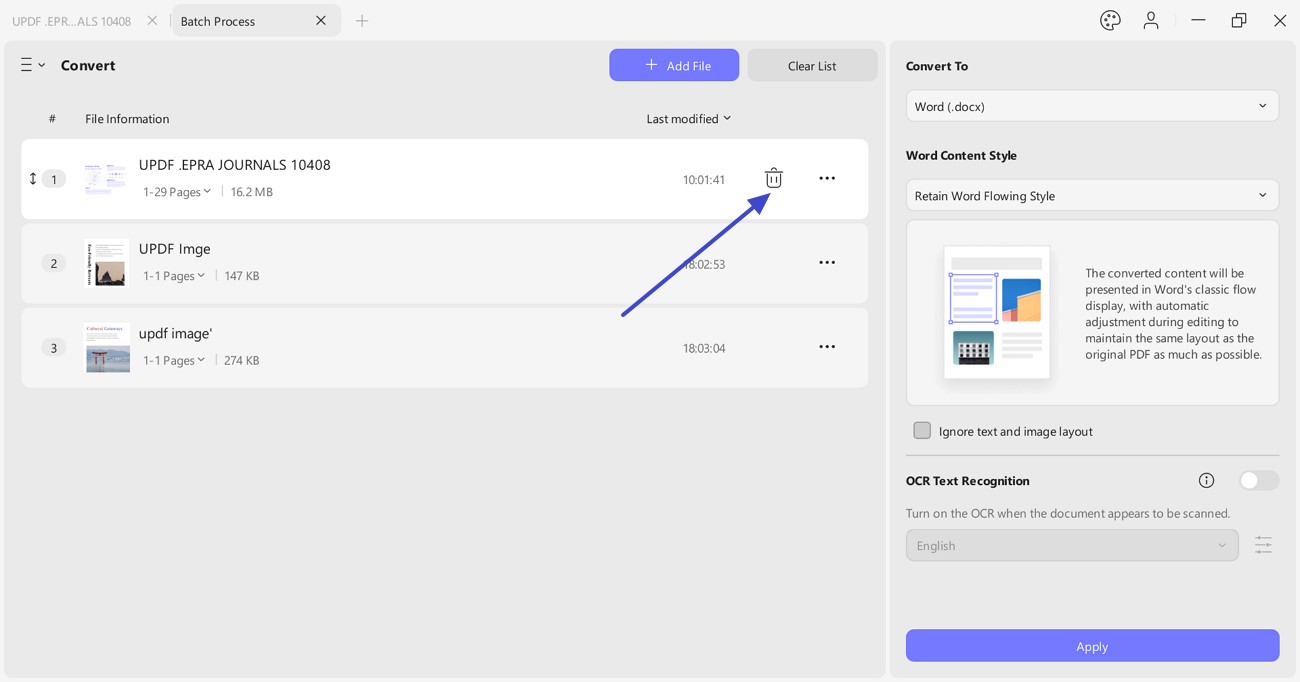Open new tab with plus icon
The image size is (1300, 682).
pos(362,20)
